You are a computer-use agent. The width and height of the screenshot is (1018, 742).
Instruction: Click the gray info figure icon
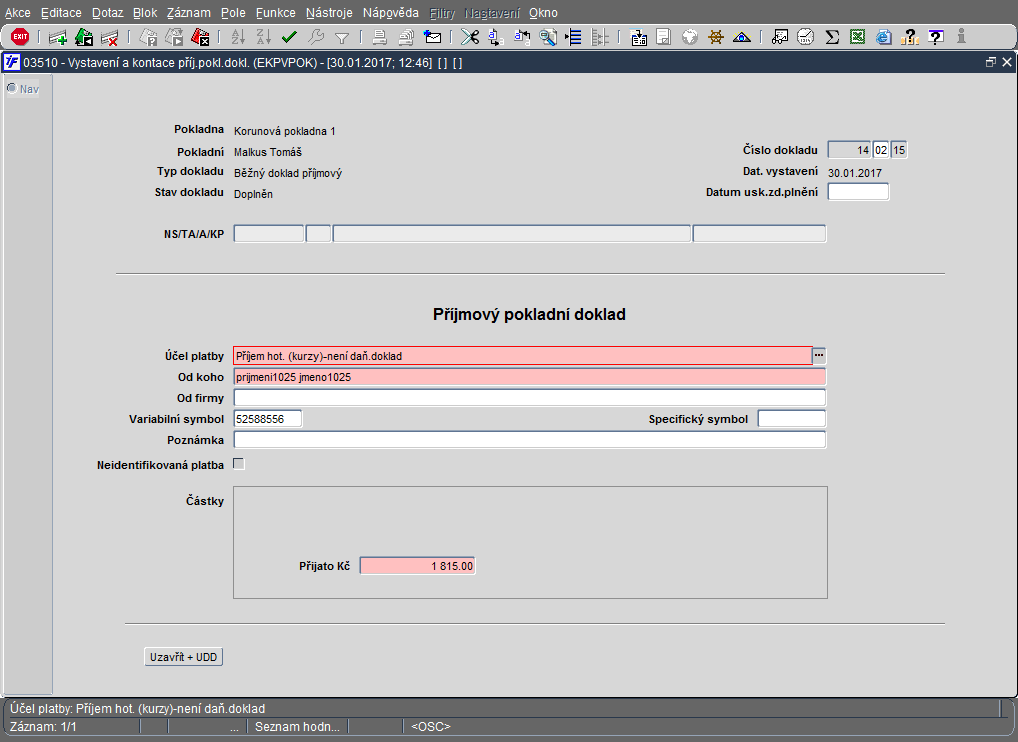[x=962, y=38]
